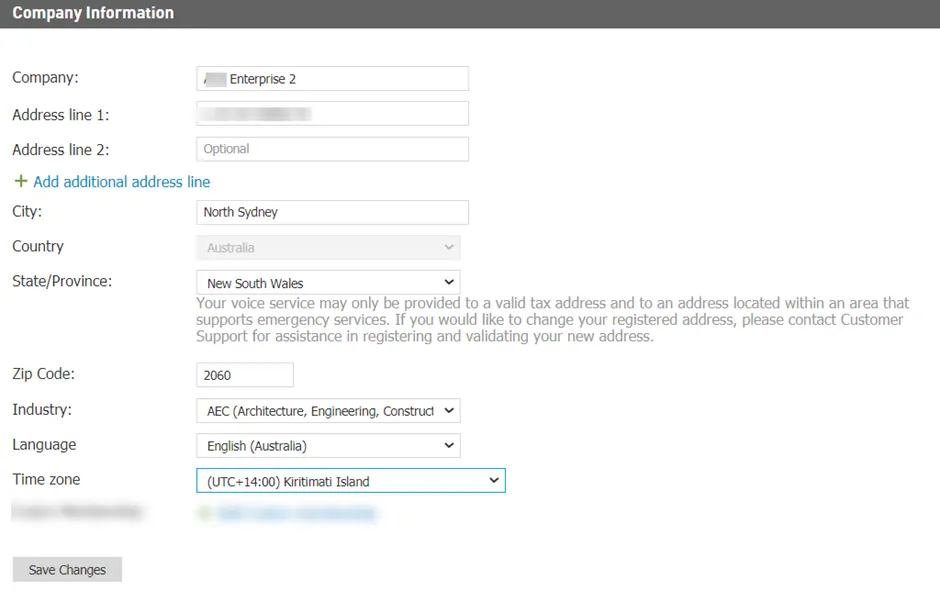
Task: Click the voice service tax address notice text
Action: click(x=553, y=320)
